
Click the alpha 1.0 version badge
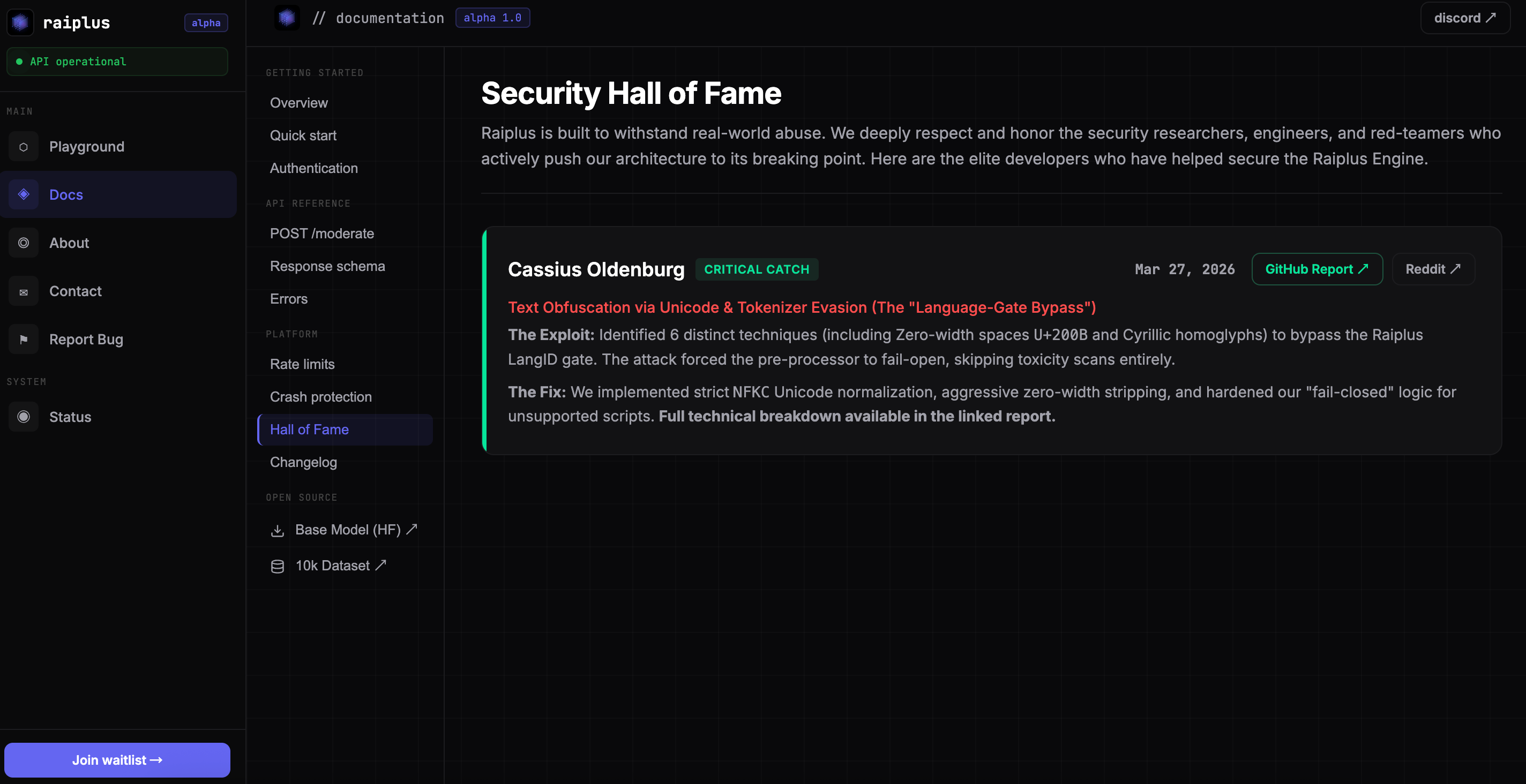(492, 18)
